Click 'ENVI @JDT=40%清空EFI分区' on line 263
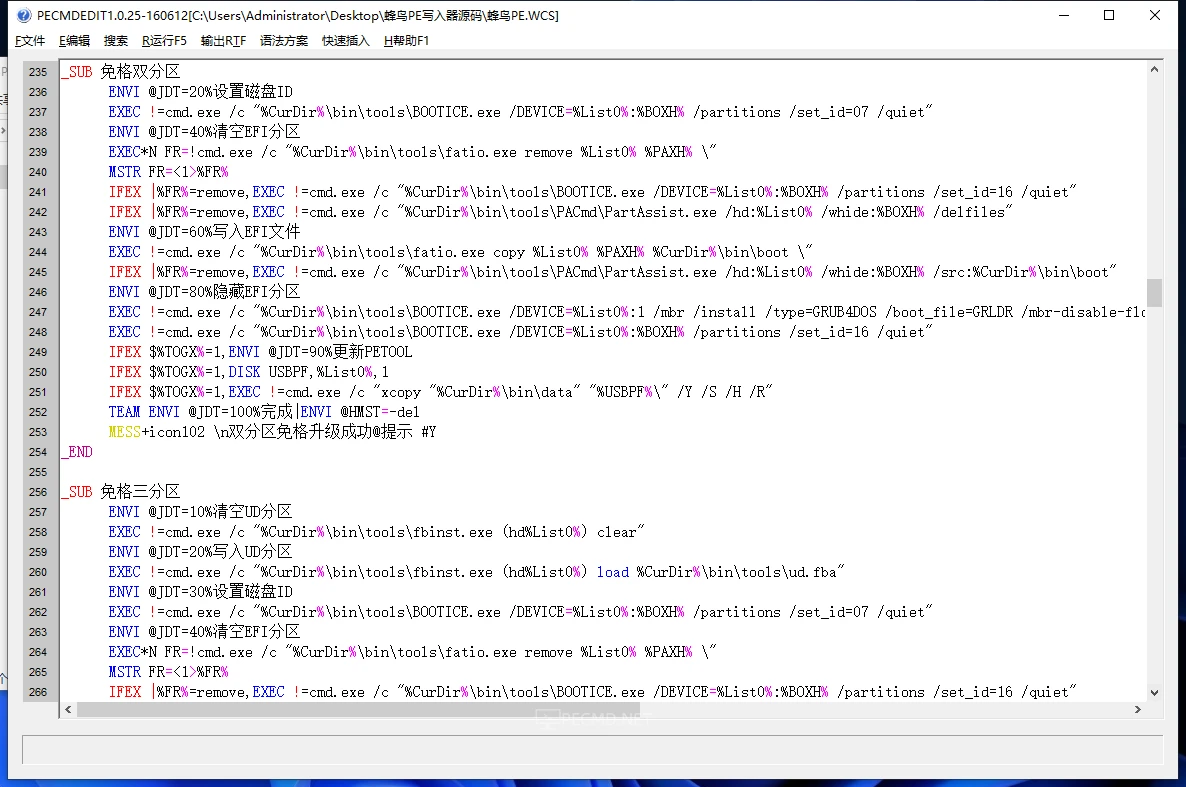 click(x=204, y=632)
